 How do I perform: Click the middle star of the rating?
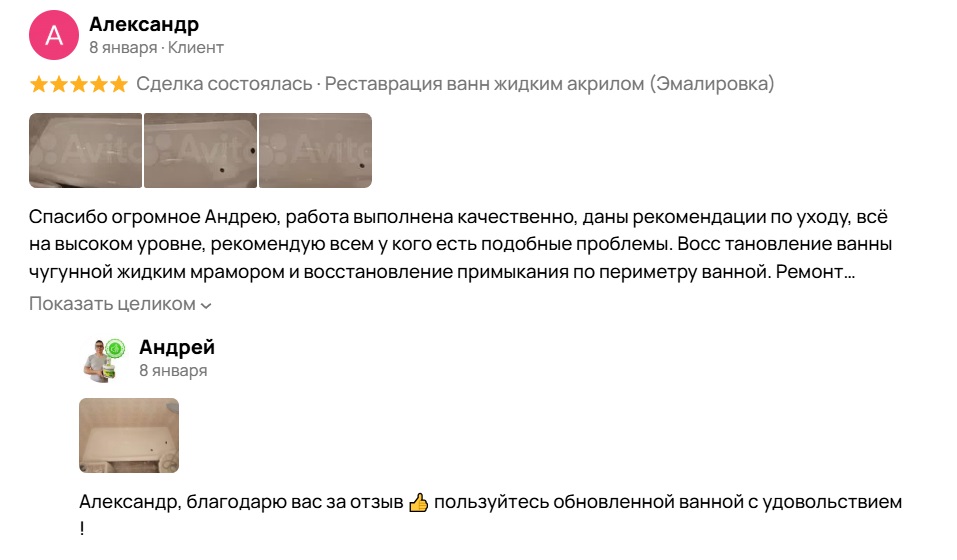point(79,84)
